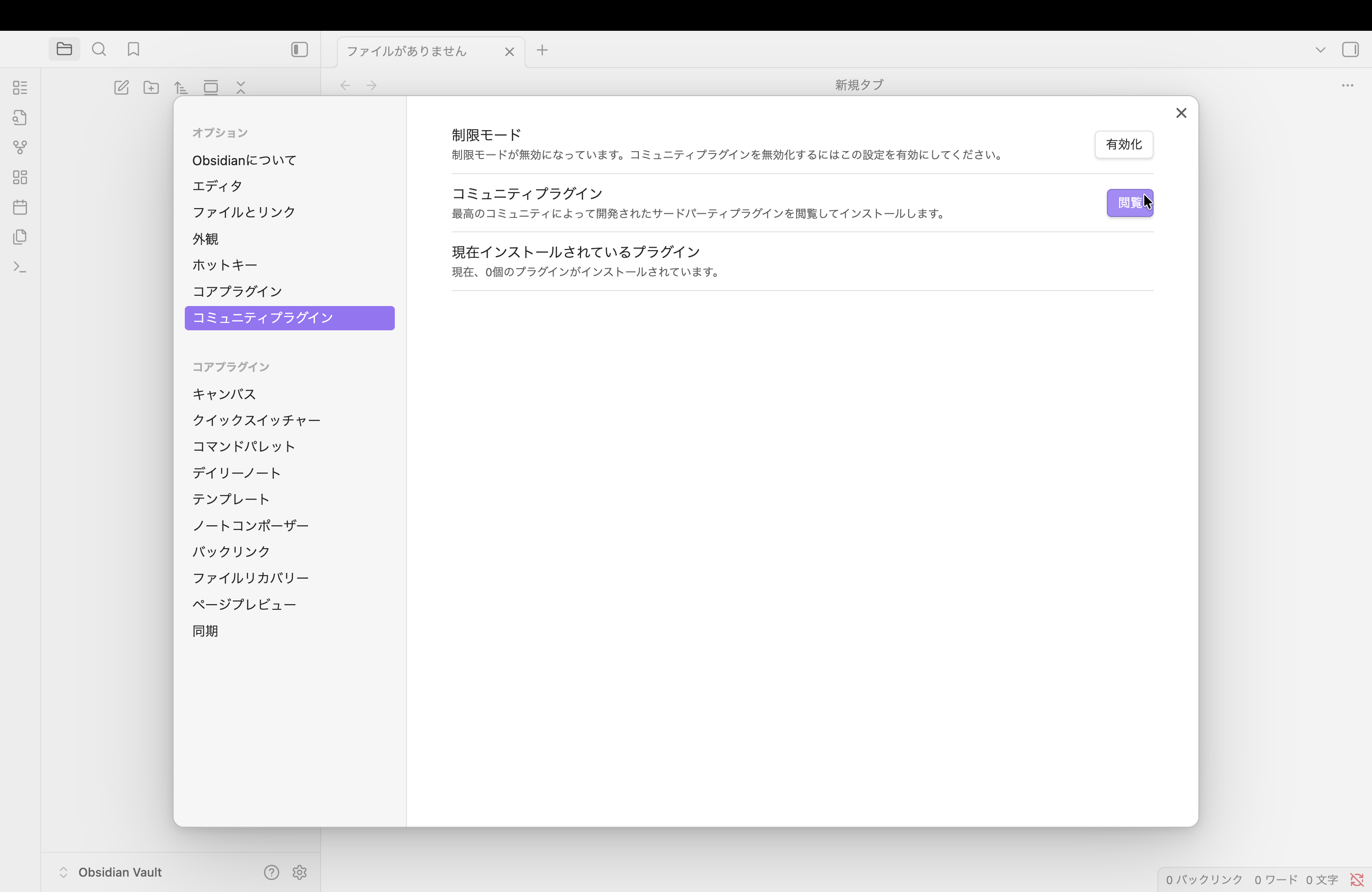This screenshot has width=1372, height=892.
Task: Open the tab list dropdown chevron
Action: click(1320, 49)
